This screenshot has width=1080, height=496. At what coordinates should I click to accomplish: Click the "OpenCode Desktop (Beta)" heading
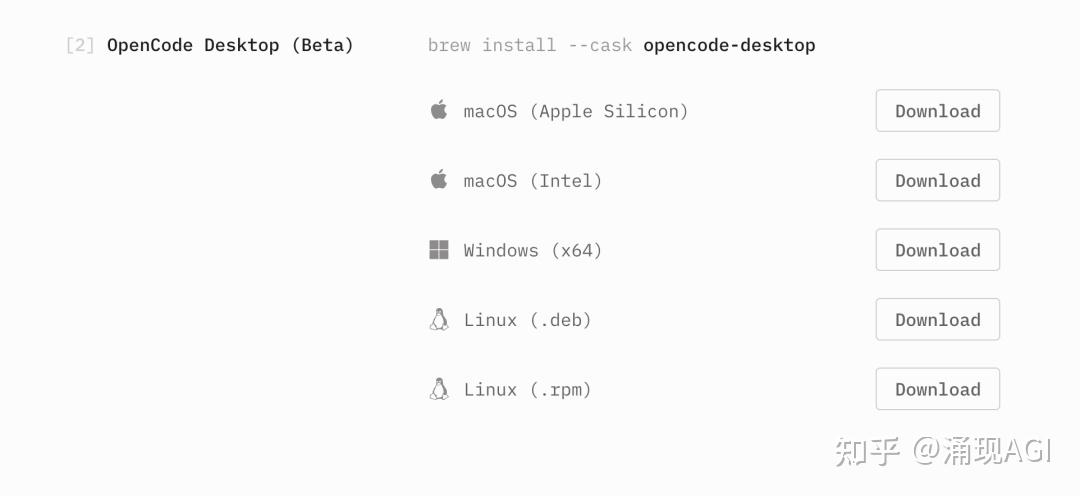click(230, 46)
